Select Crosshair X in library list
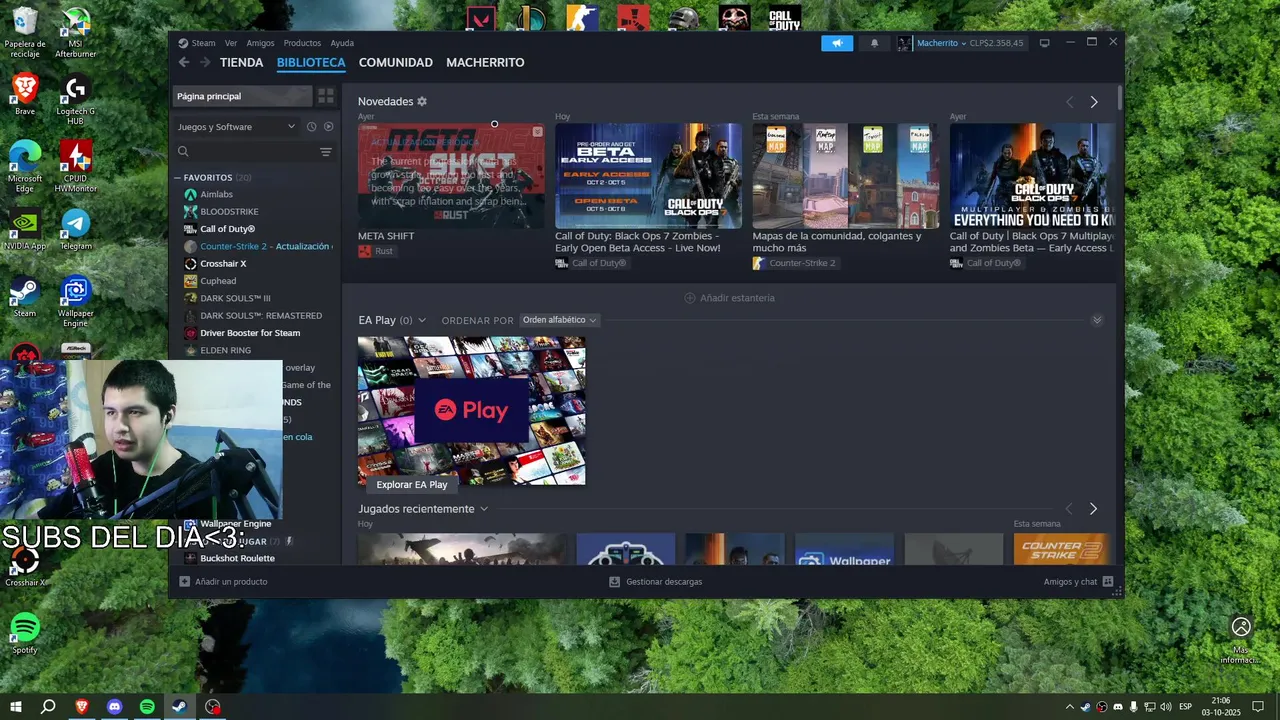 (x=223, y=264)
